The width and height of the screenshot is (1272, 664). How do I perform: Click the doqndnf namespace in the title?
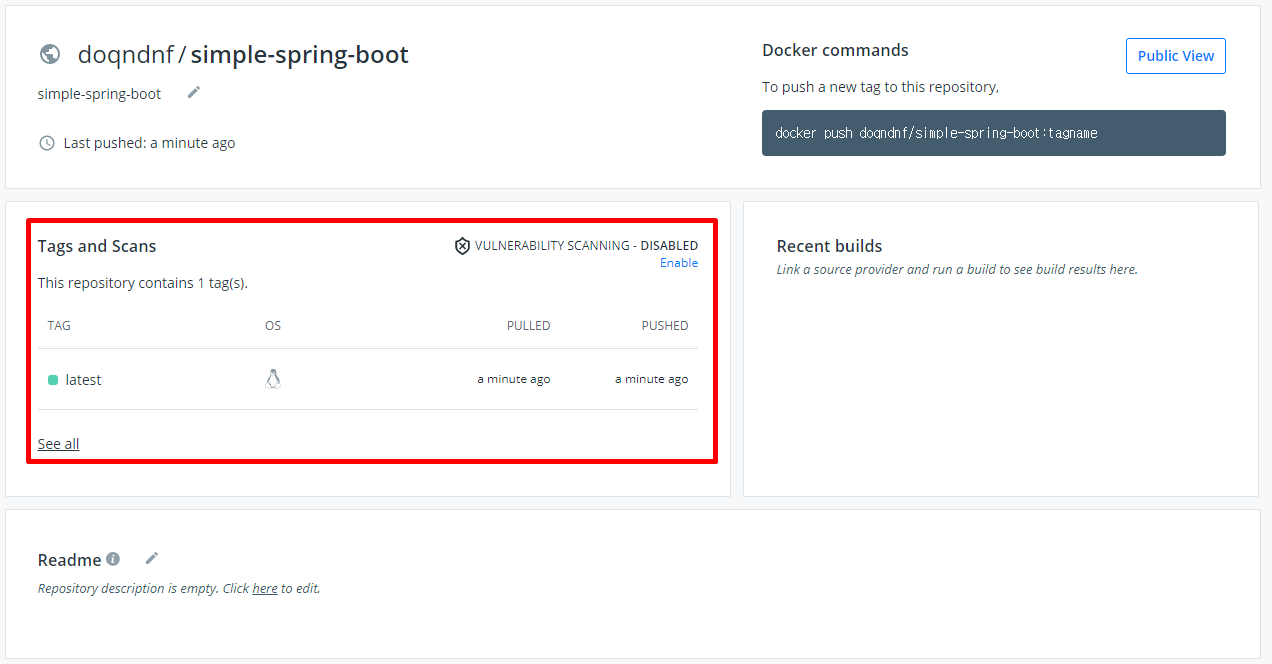[x=126, y=55]
